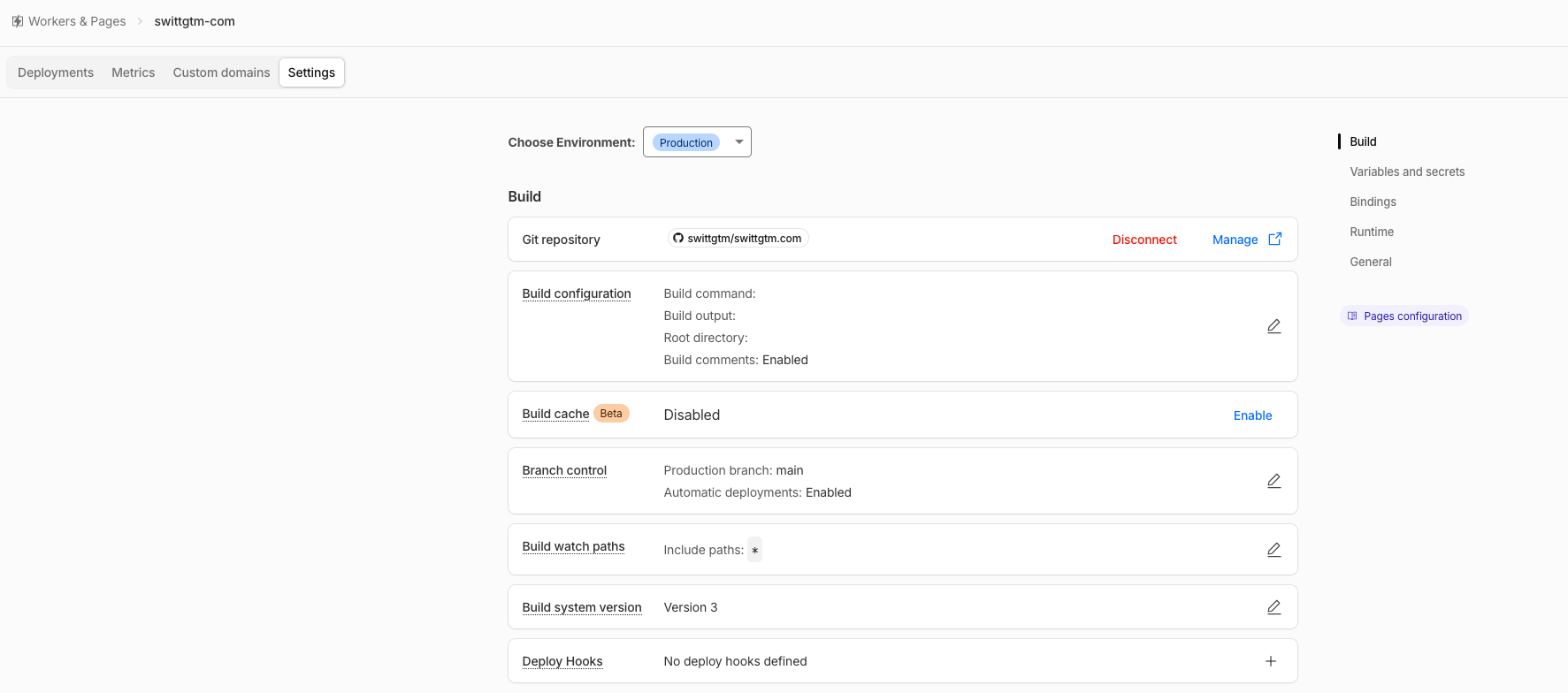Viewport: 1568px width, 693px height.
Task: Click the 'Build command:' text
Action: click(x=709, y=293)
